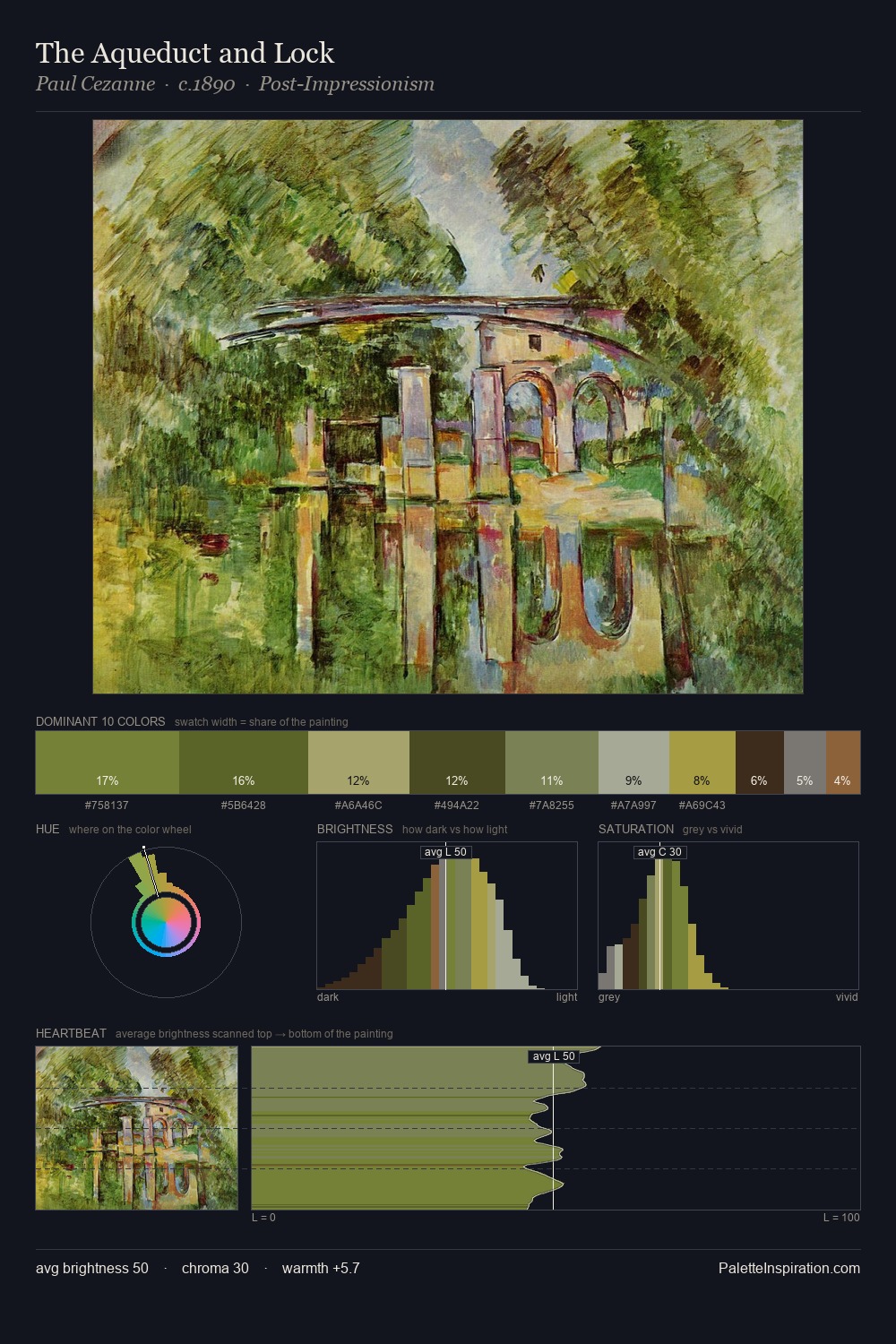Click the heartbeat brightness profile chart
The height and width of the screenshot is (1344, 896).
pos(556,1128)
